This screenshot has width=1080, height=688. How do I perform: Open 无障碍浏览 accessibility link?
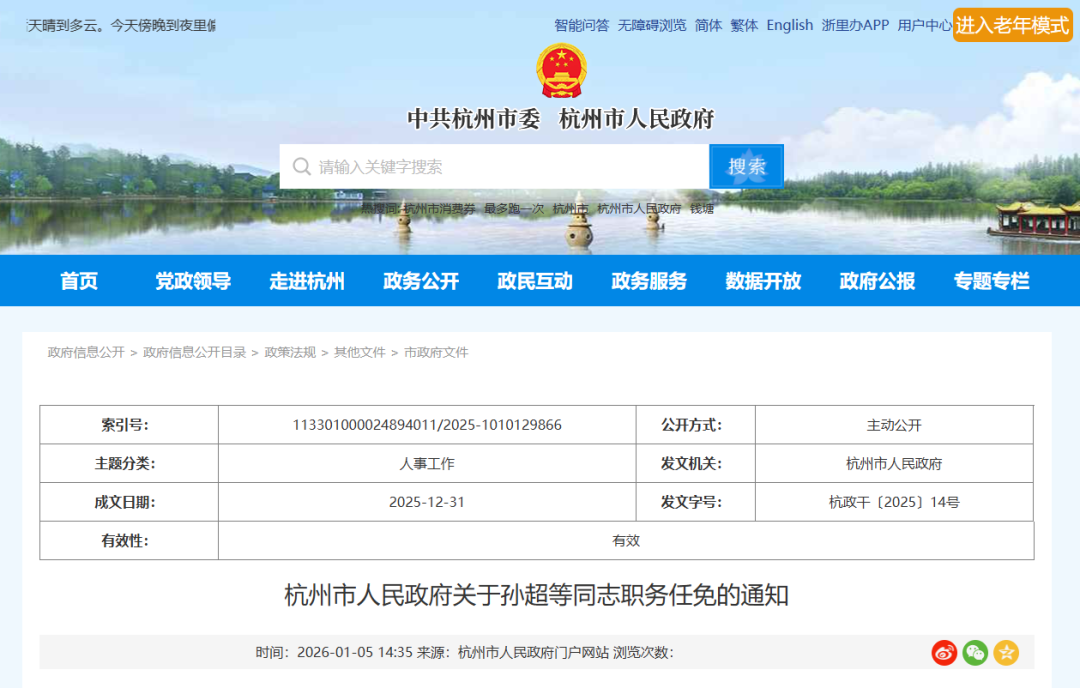tap(652, 25)
